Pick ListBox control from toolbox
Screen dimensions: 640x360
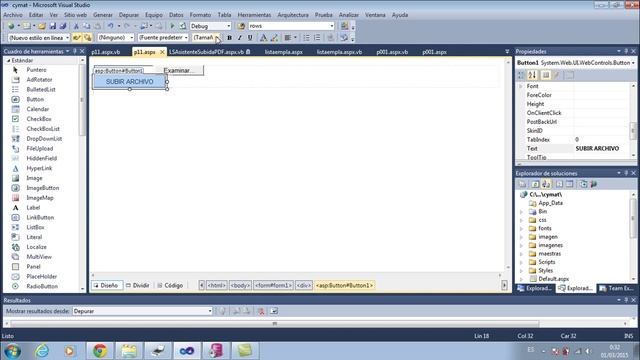[36, 227]
